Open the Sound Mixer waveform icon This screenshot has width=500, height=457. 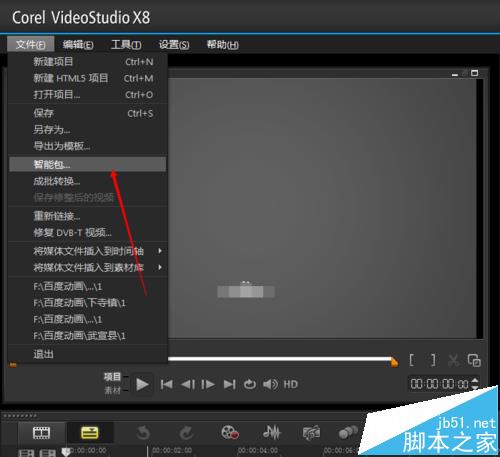point(272,432)
